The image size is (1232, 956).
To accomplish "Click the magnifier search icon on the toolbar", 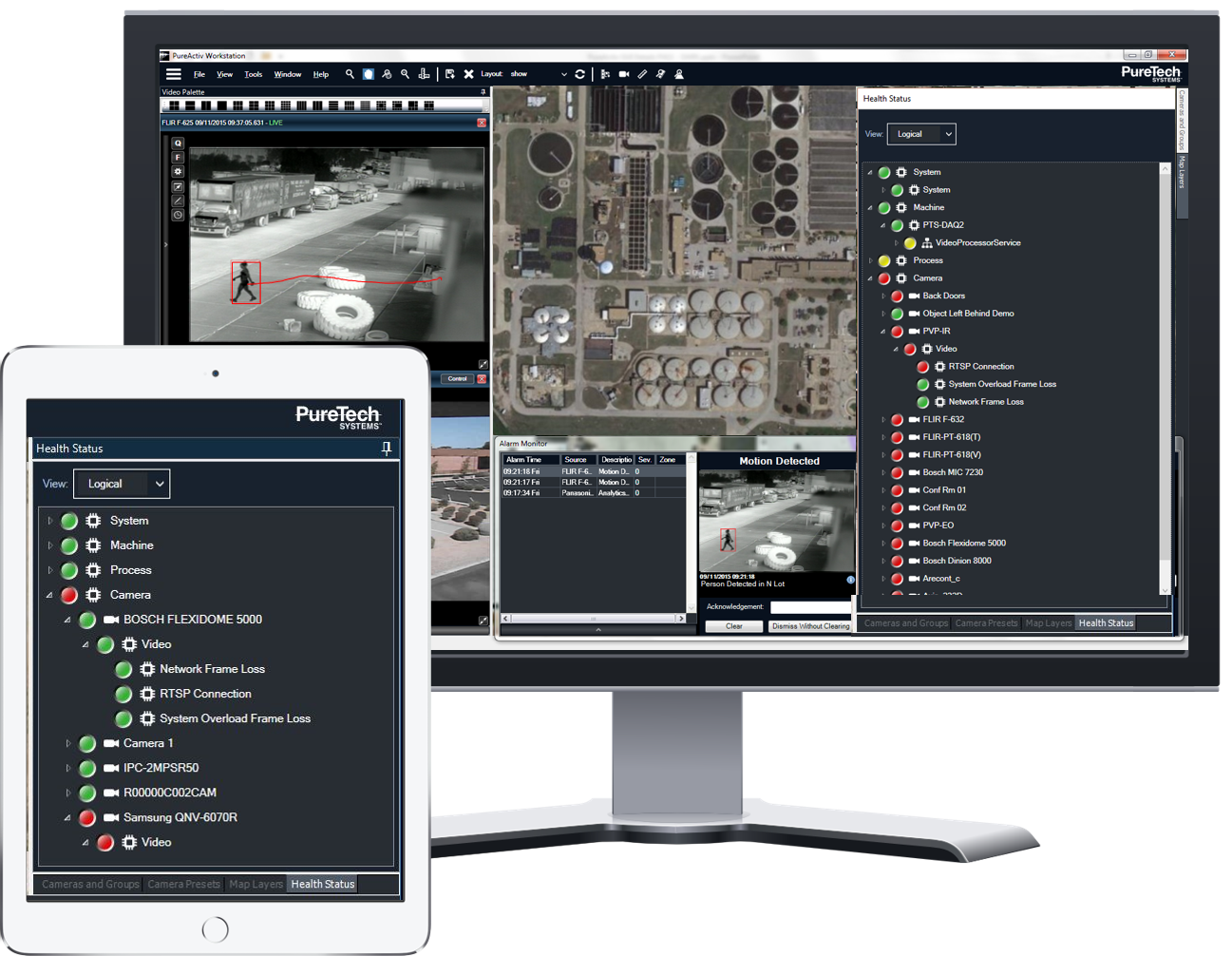I will (x=349, y=74).
